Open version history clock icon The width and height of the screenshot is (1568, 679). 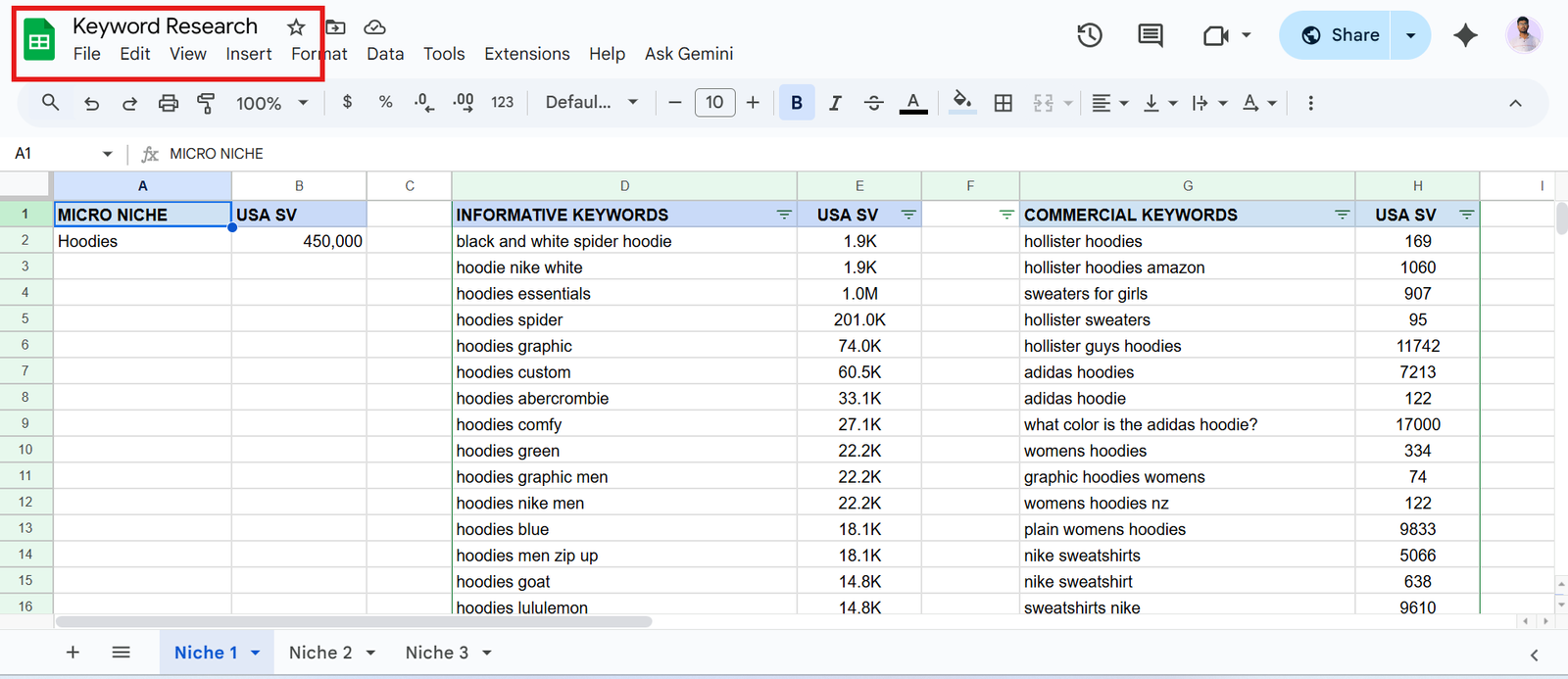(x=1090, y=35)
